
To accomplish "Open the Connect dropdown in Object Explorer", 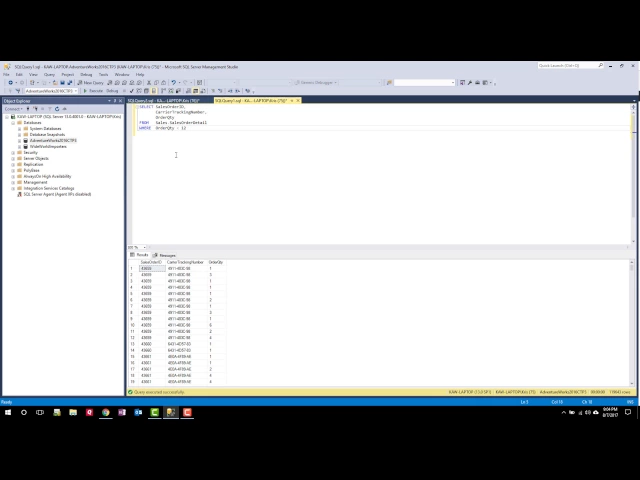I will tap(13, 109).
